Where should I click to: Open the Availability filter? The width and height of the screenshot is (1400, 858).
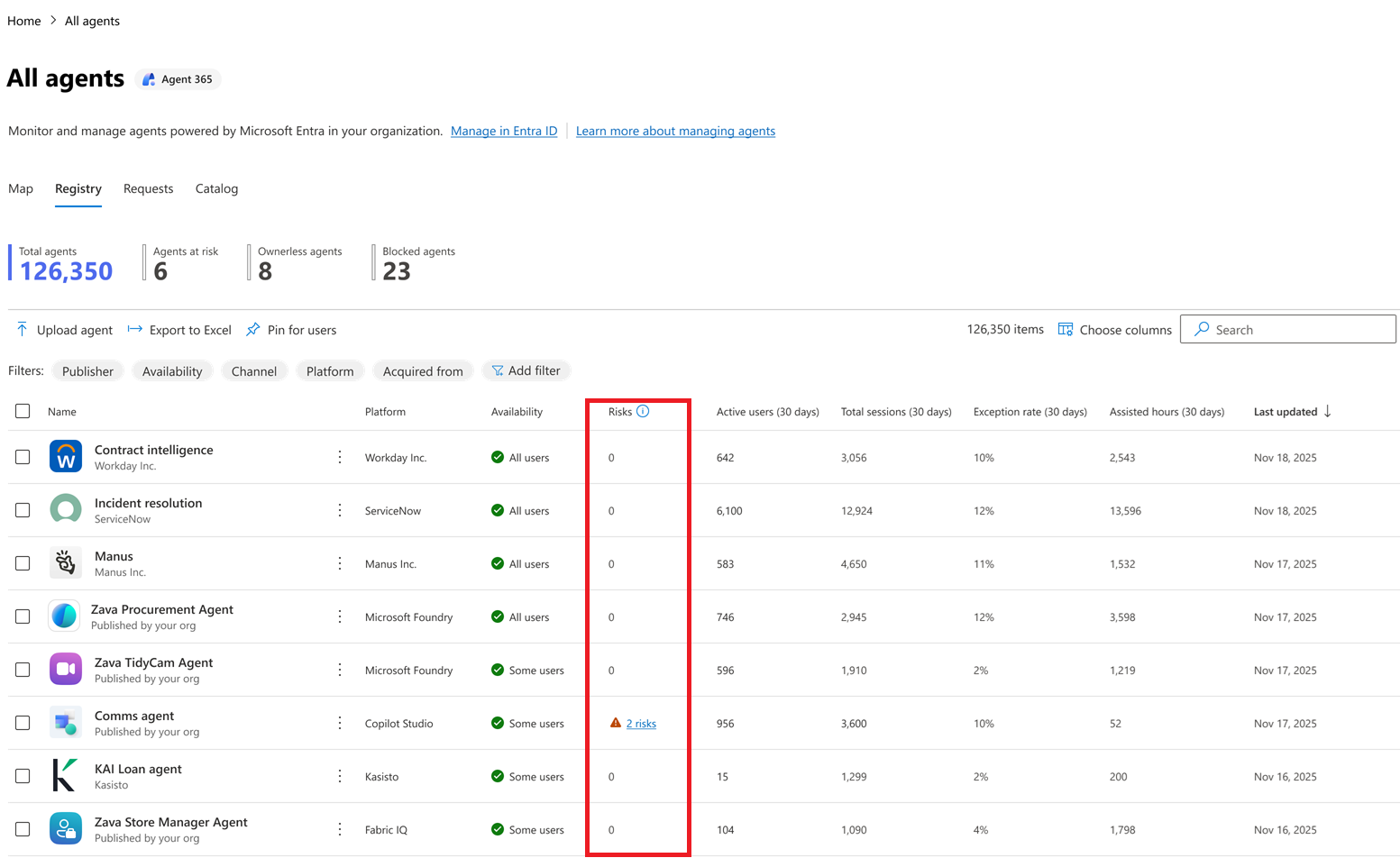tap(172, 371)
